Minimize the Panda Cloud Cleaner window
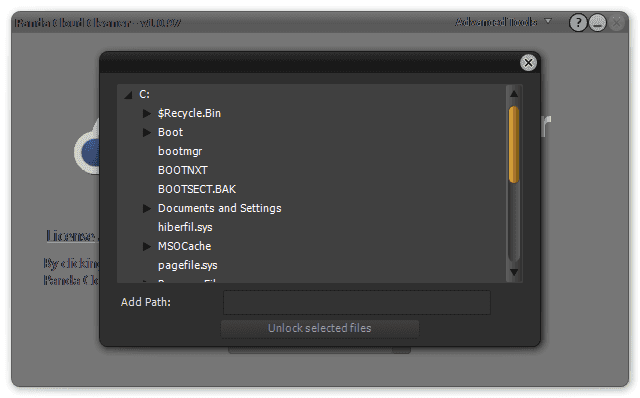Screen dimensions: 640x398 597,22
